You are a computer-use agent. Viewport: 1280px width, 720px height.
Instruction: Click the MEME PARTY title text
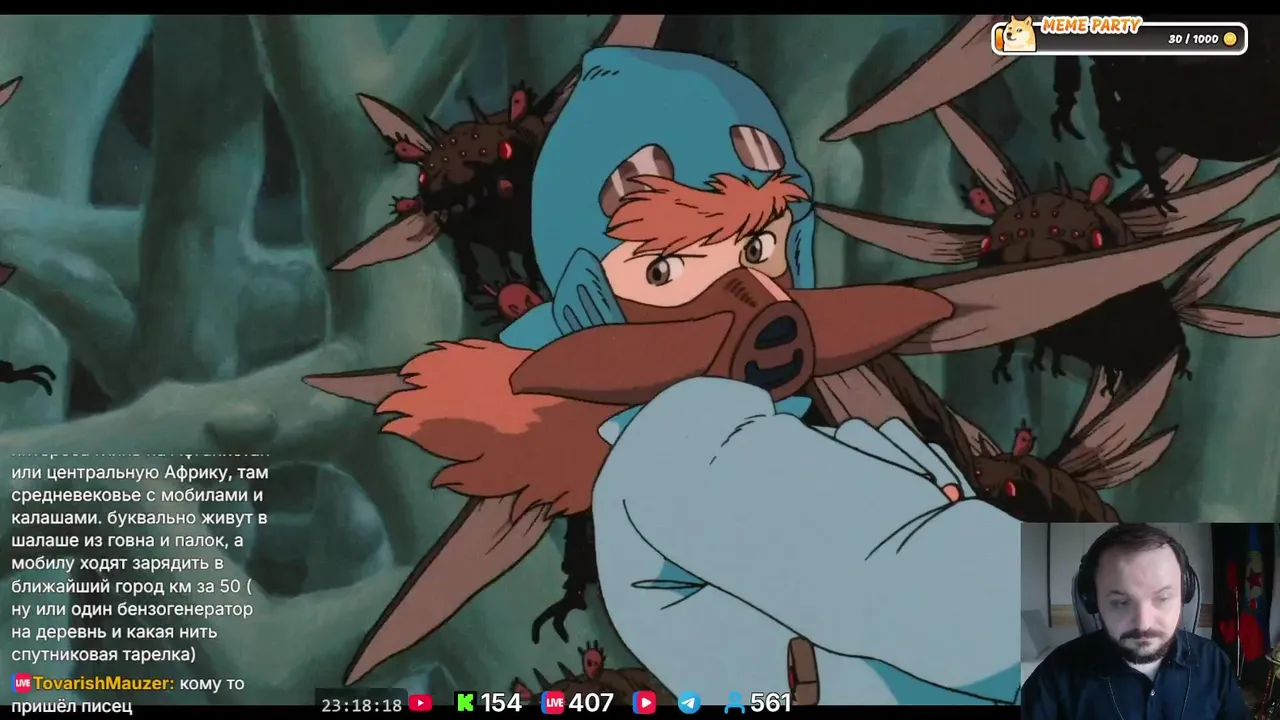click(1091, 26)
